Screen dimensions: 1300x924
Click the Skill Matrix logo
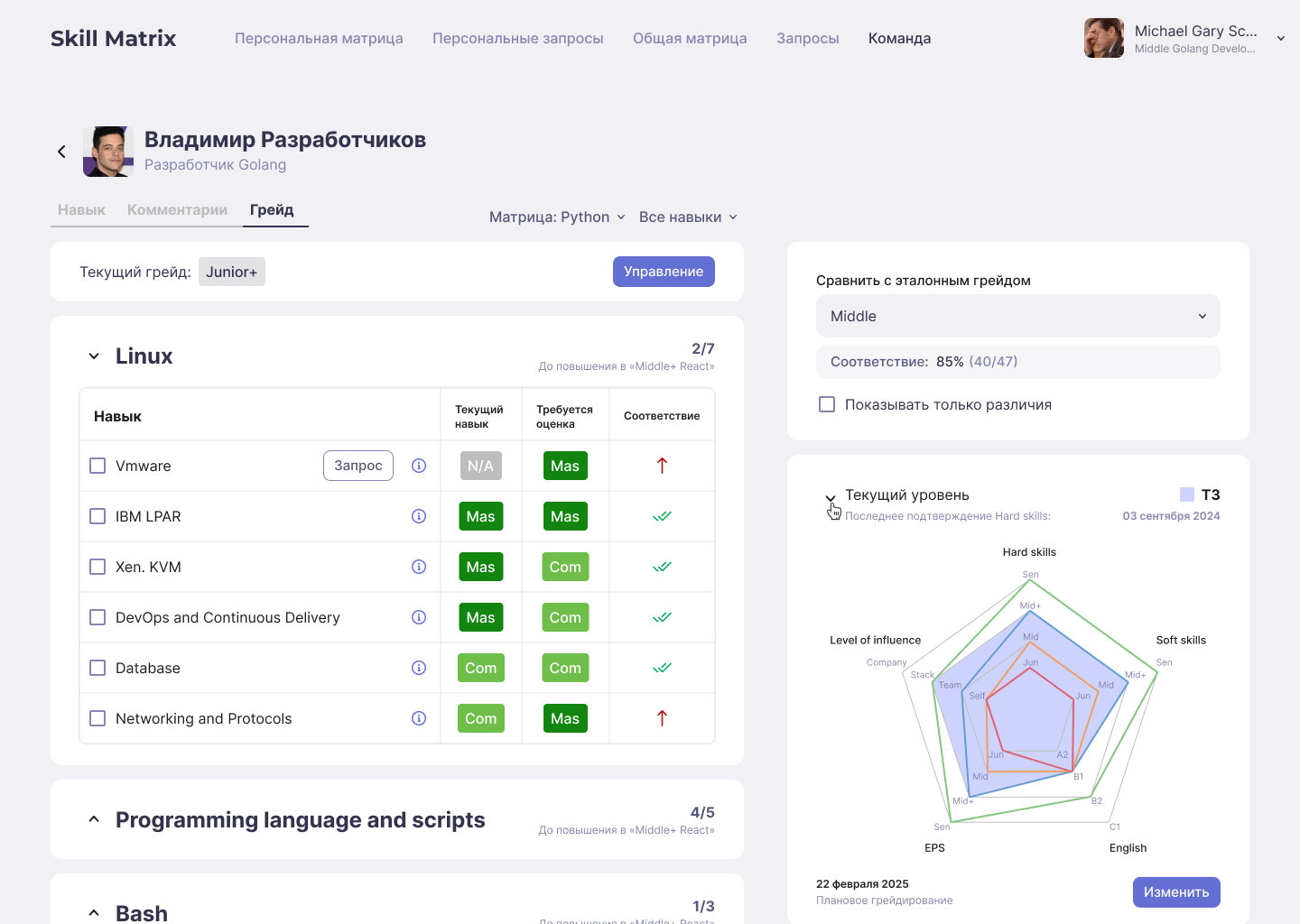tap(113, 38)
